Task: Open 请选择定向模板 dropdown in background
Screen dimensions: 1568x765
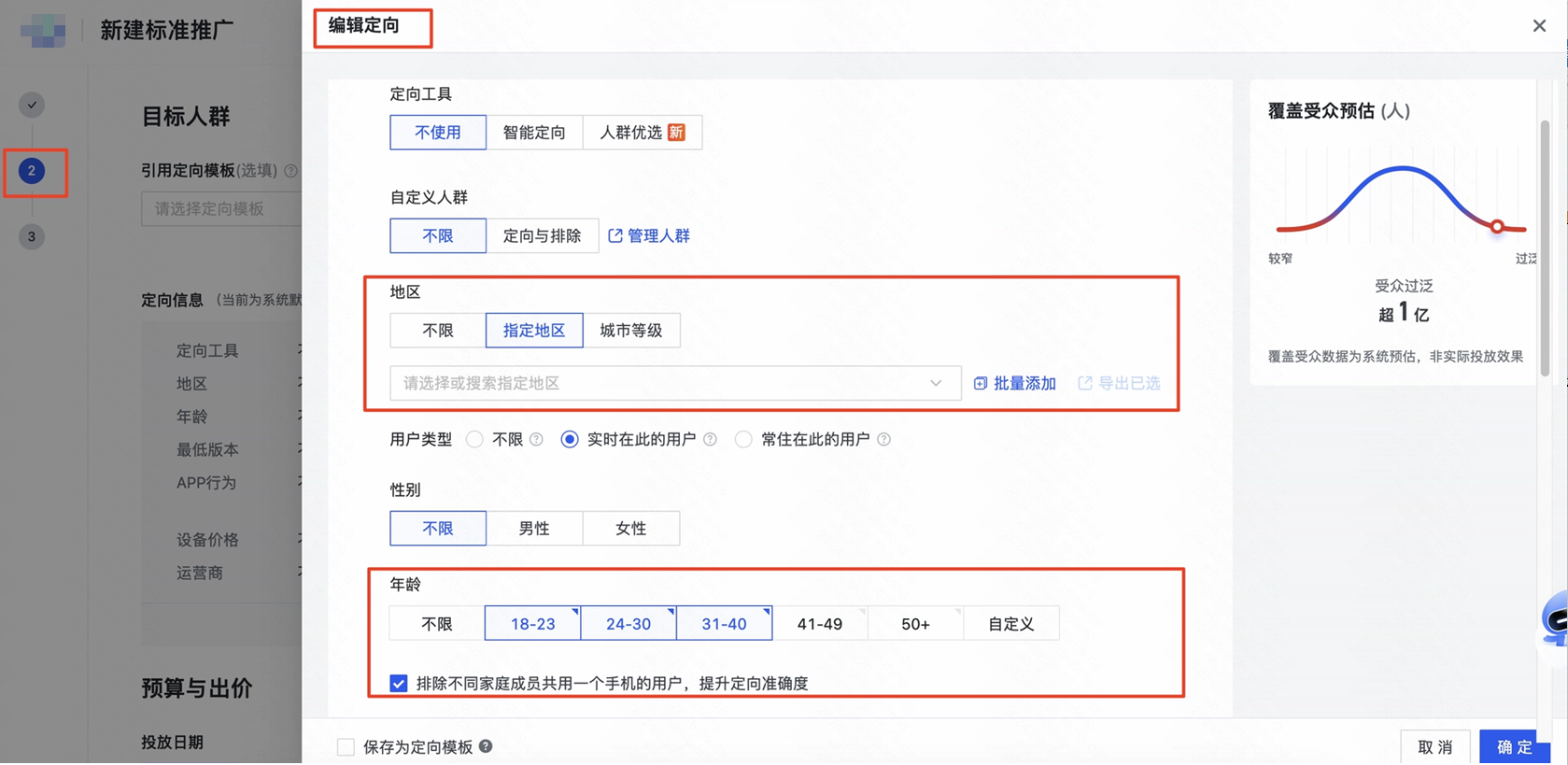Action: point(221,209)
